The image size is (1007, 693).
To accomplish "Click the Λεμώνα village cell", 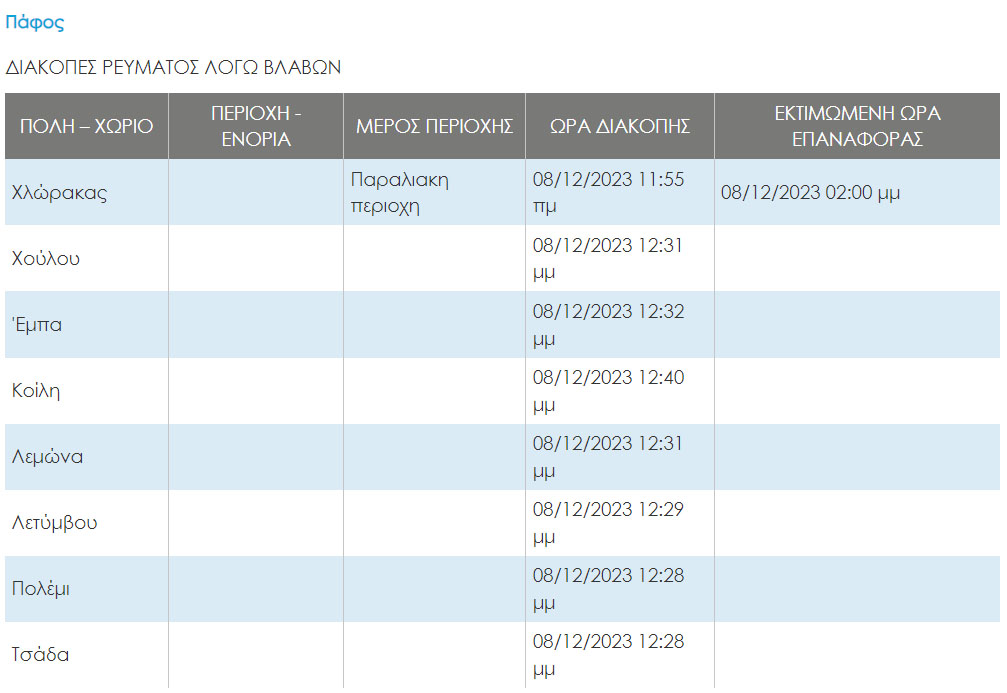I will click(x=47, y=457).
